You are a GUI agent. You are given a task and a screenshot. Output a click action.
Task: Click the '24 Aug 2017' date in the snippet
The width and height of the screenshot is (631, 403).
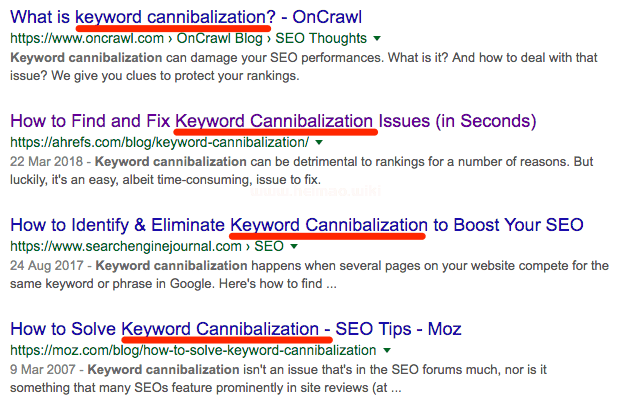tap(45, 266)
